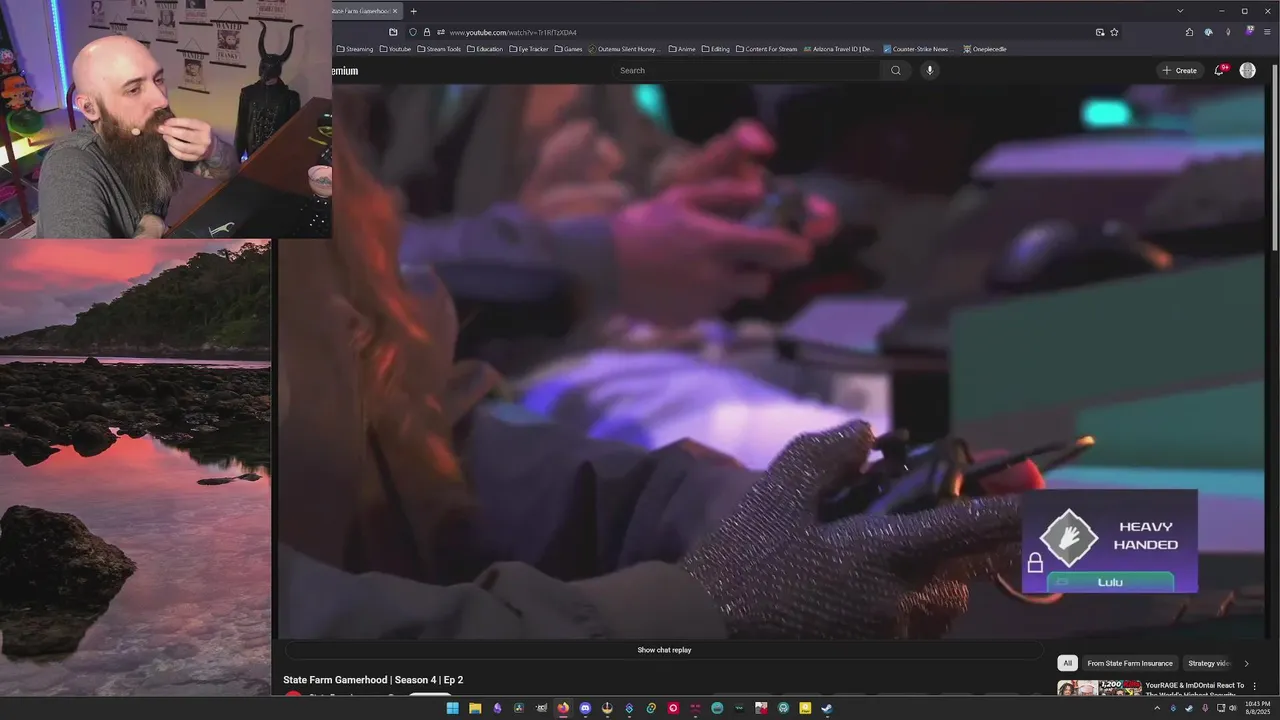Open the Youtube bookmarks folder
Screen dimensions: 1280x720
(394, 49)
